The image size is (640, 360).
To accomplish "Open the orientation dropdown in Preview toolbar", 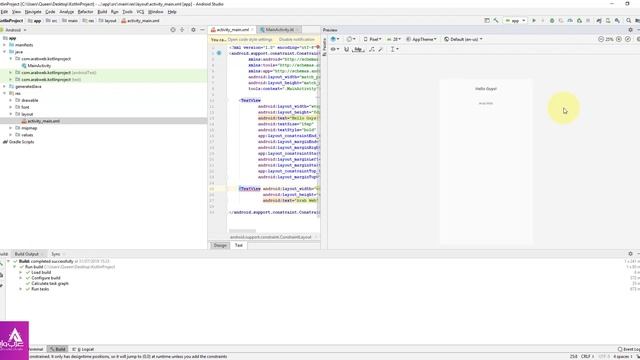I will tap(351, 39).
